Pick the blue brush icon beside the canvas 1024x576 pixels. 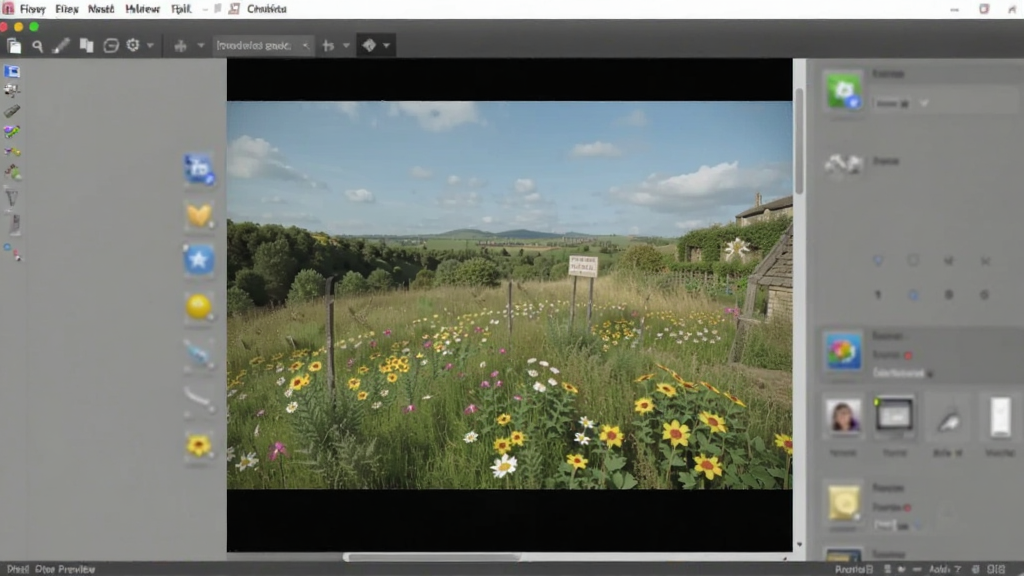[198, 354]
